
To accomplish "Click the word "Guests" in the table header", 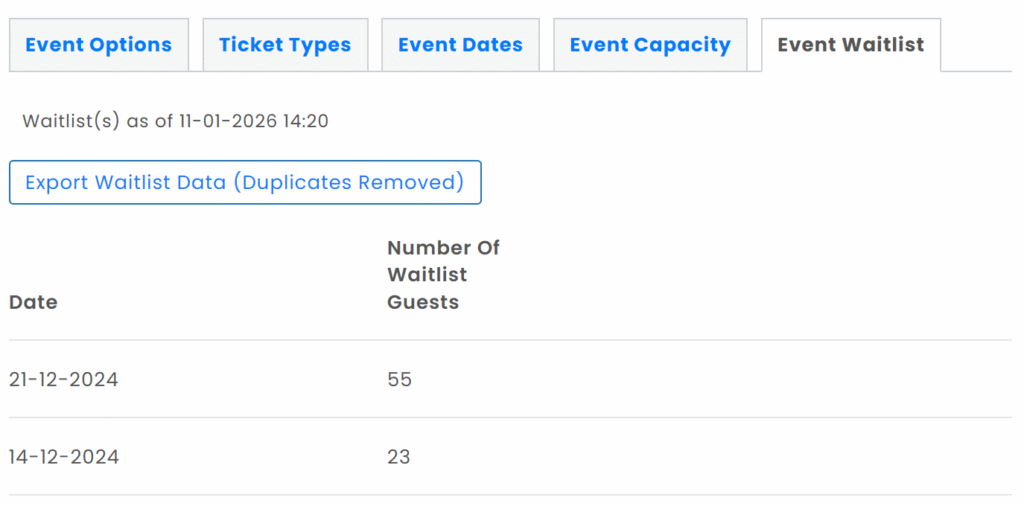I will pos(423,302).
